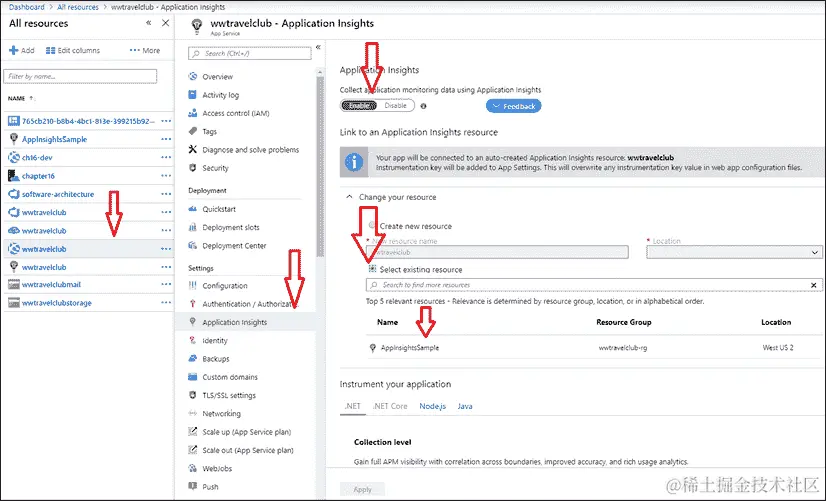Open the software-architecture resource
The height and width of the screenshot is (501, 826).
58,194
